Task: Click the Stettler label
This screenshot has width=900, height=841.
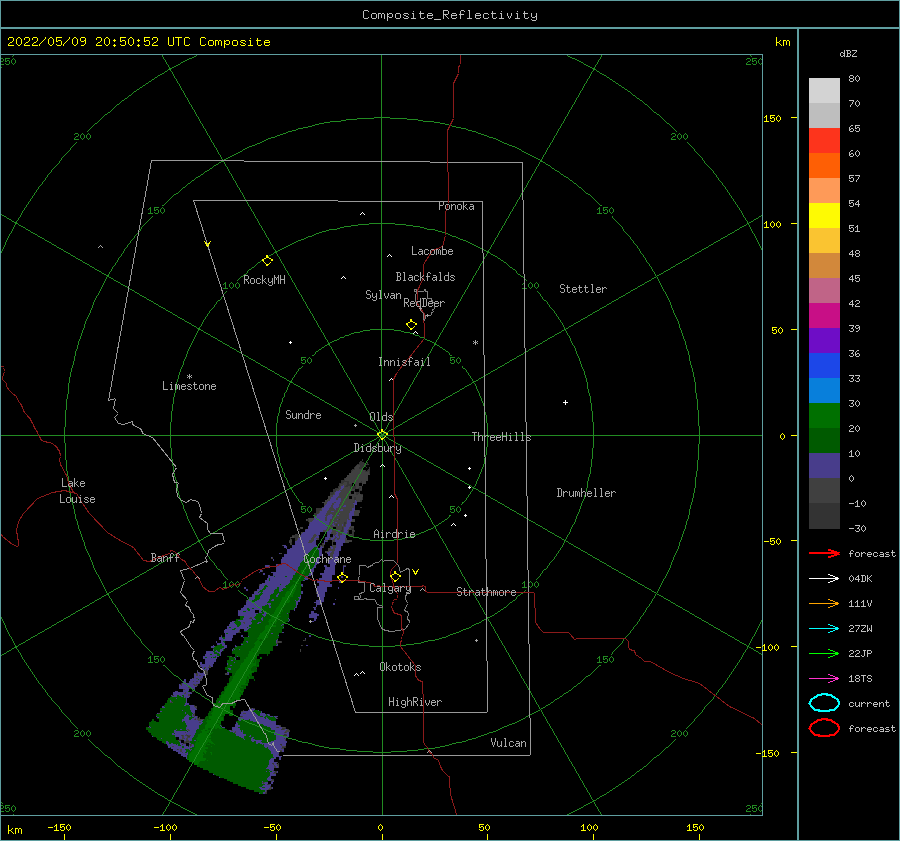Action: pyautogui.click(x=583, y=289)
